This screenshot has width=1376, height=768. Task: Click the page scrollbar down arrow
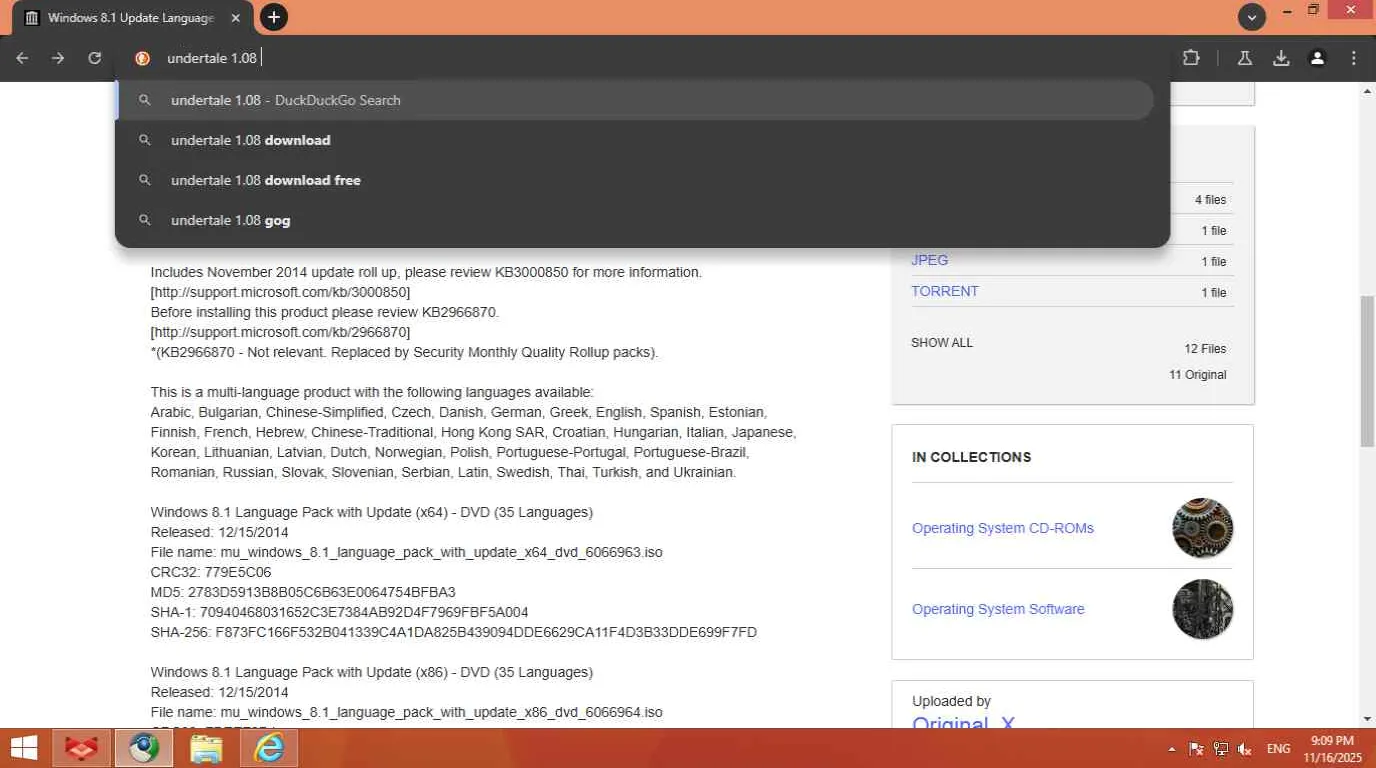point(1367,719)
